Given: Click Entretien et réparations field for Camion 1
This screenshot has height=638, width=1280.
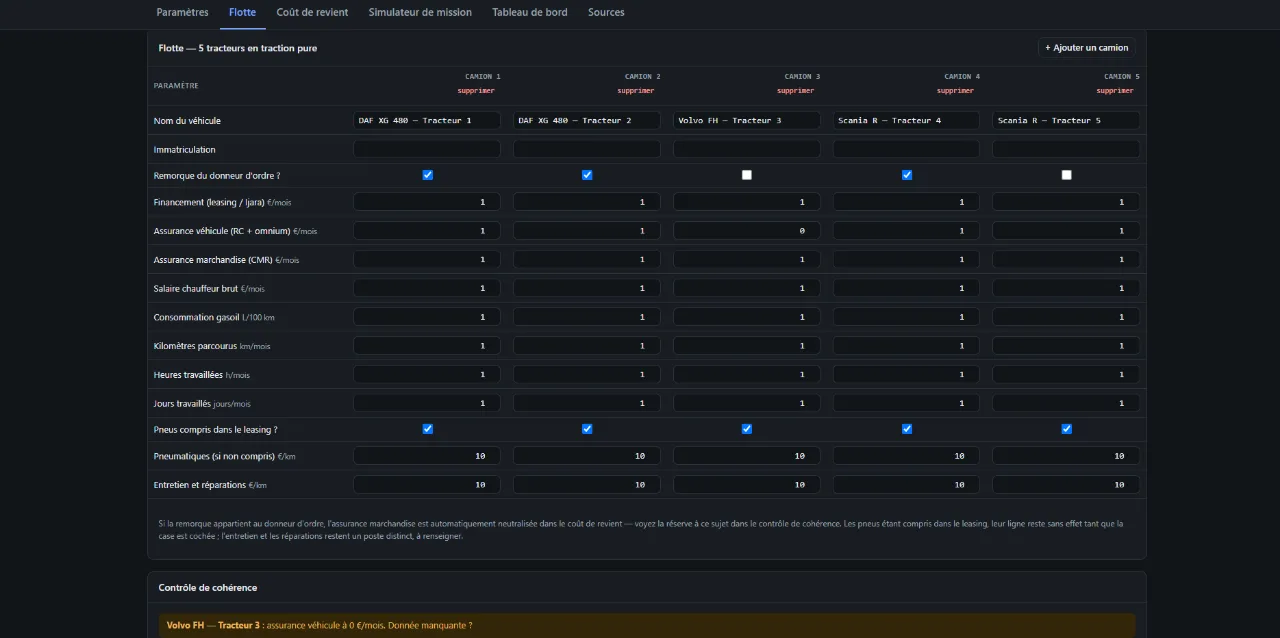Looking at the screenshot, I should [427, 485].
